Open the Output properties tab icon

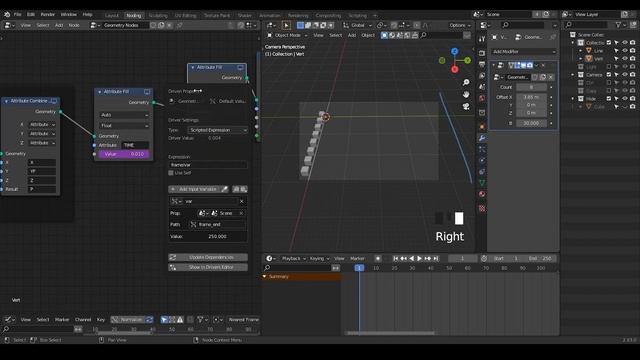coord(482,64)
